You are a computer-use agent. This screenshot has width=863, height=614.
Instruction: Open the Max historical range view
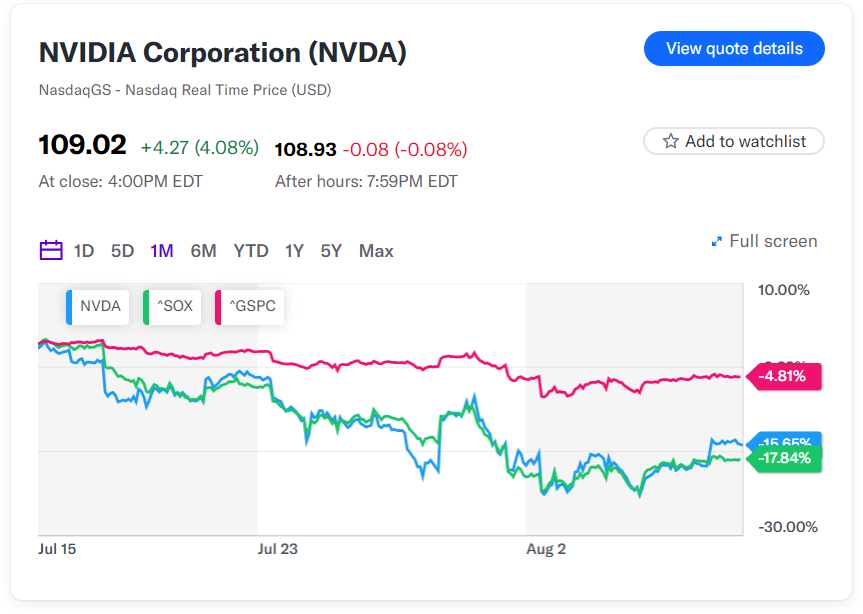376,250
